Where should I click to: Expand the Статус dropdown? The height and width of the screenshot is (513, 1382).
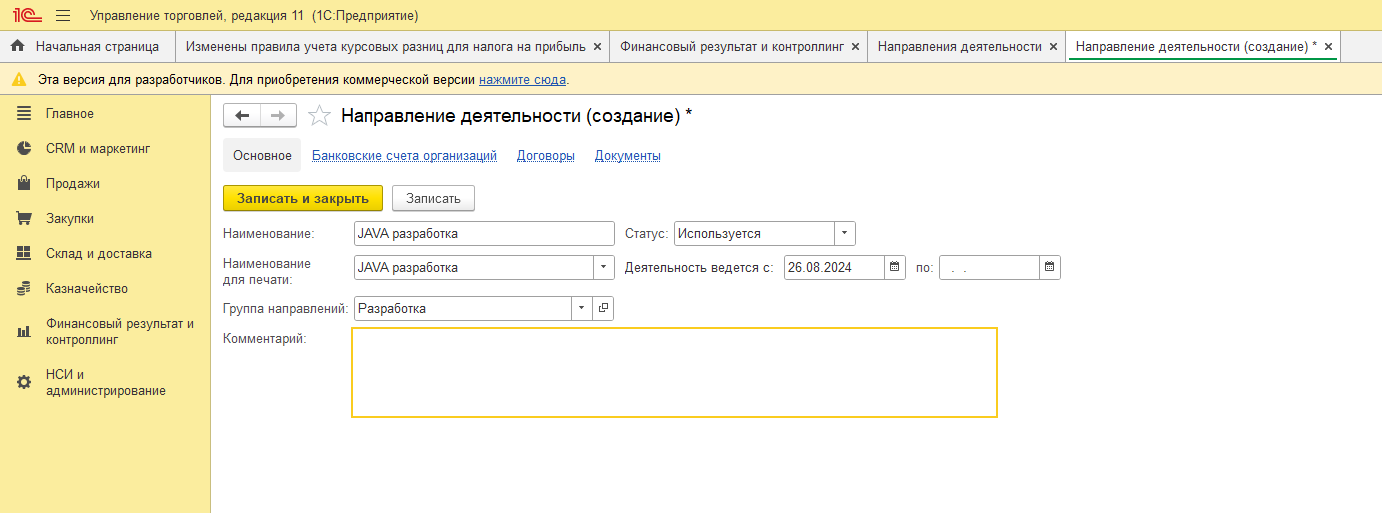(845, 233)
